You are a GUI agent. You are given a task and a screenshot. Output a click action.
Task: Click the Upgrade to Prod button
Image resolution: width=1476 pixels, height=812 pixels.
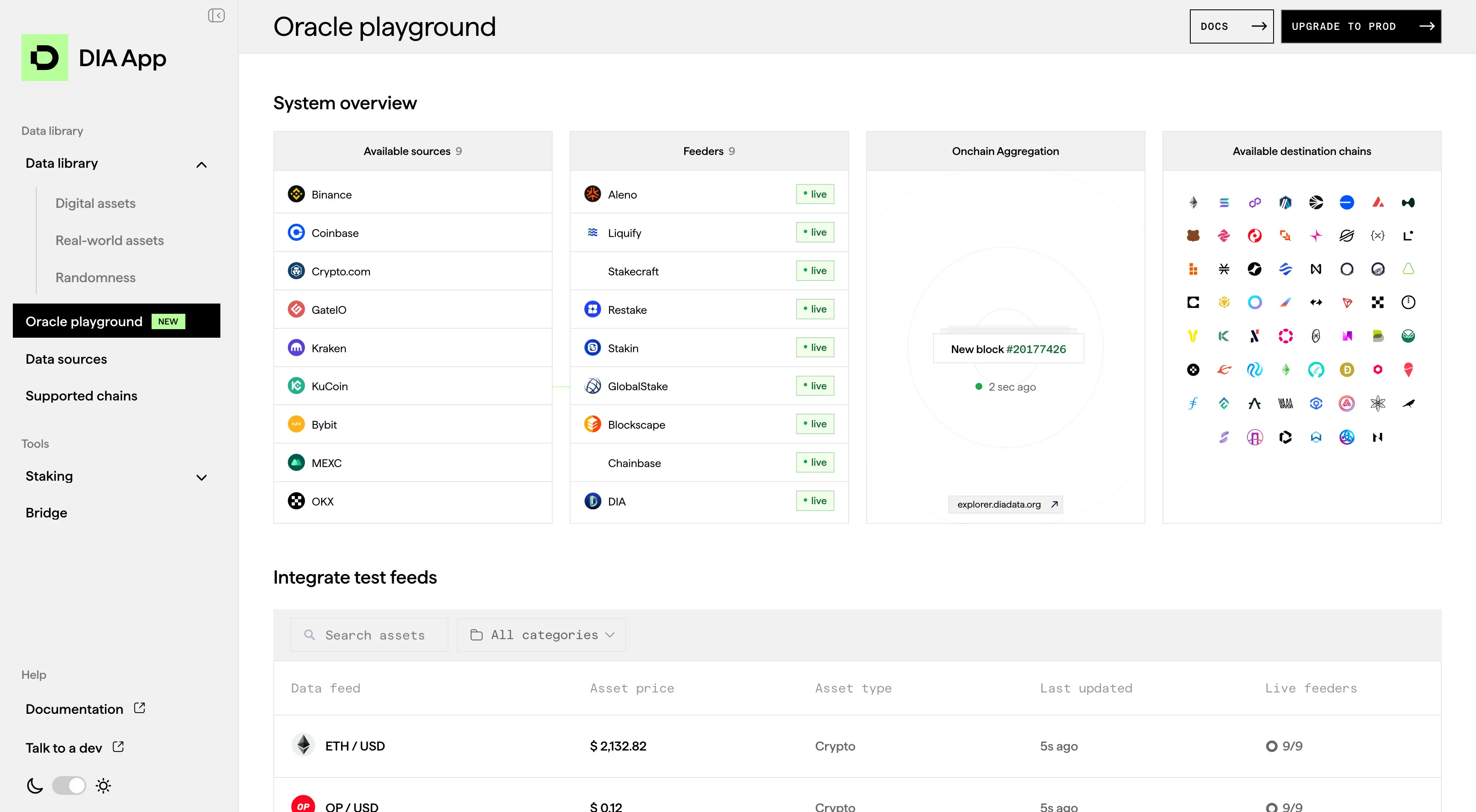click(1361, 26)
